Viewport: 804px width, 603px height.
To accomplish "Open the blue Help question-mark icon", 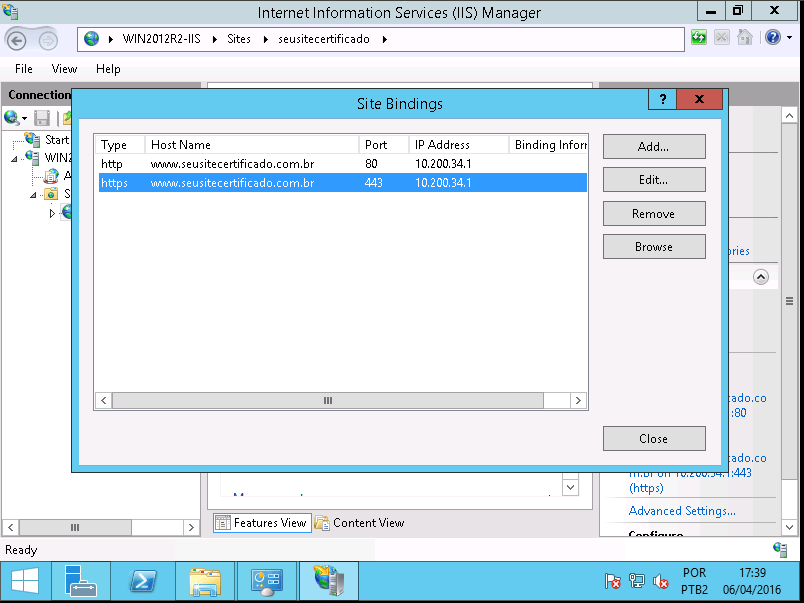I will click(773, 37).
